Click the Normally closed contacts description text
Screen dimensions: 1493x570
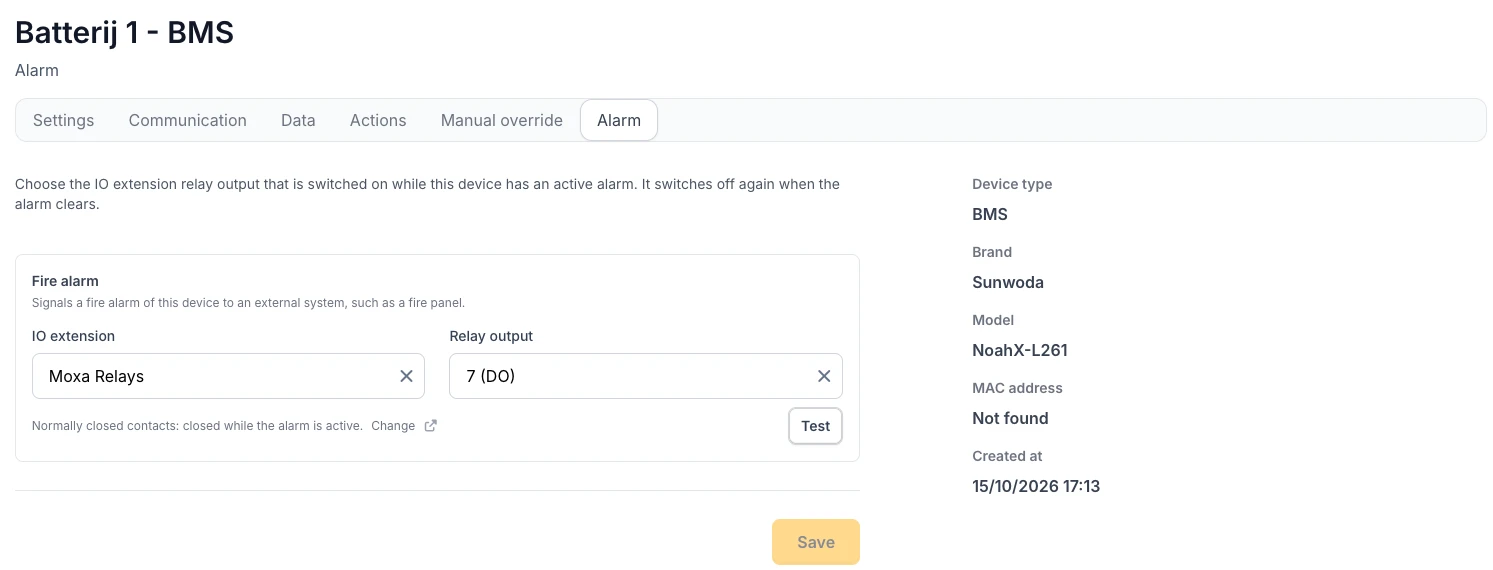197,425
